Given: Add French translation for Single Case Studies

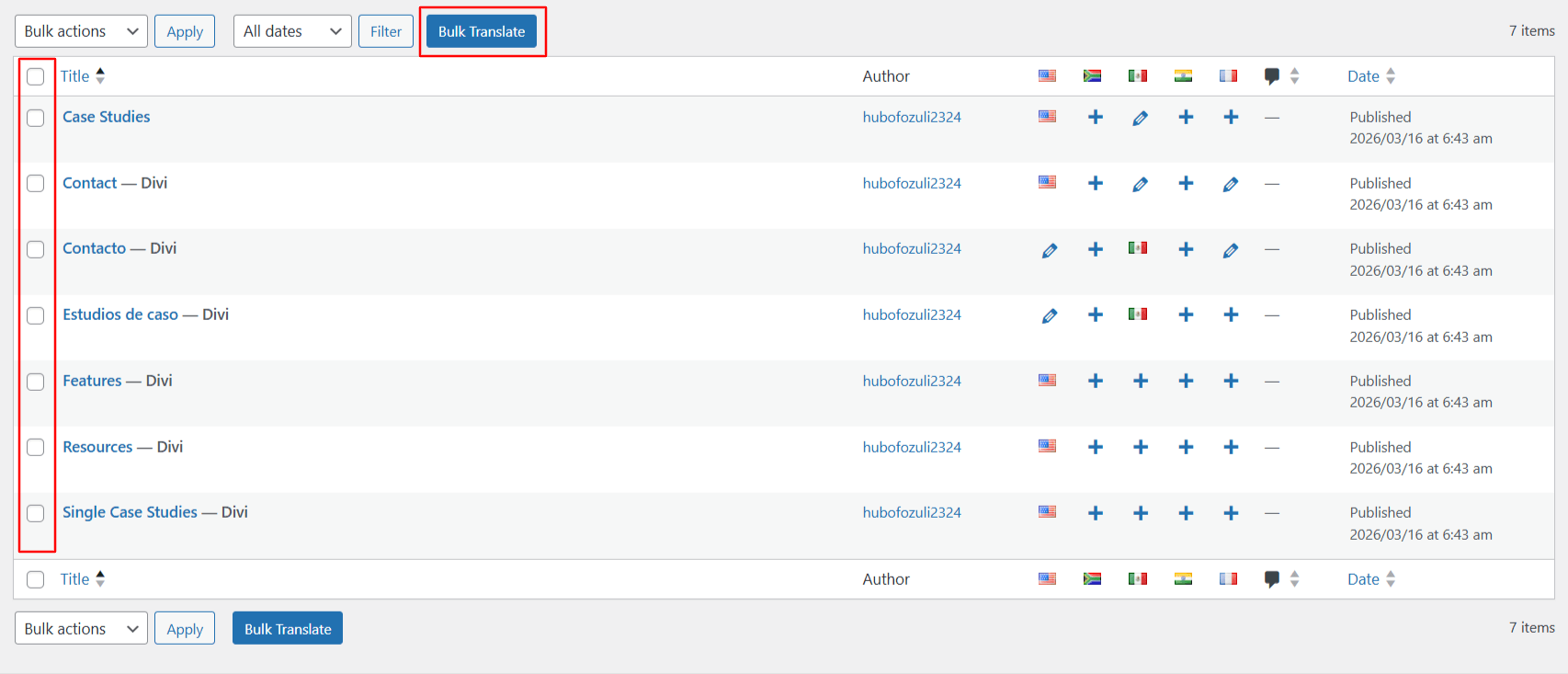Looking at the screenshot, I should click(x=1230, y=513).
